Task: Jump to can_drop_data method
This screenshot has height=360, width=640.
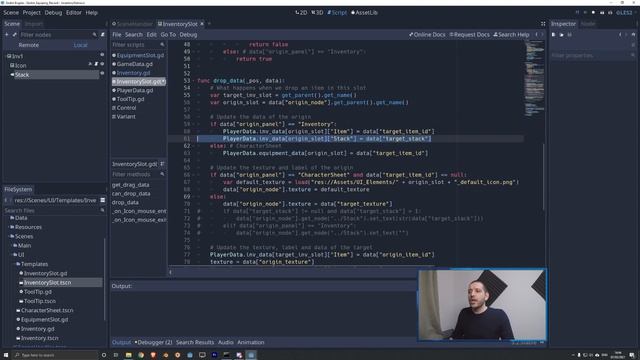Action: point(131,193)
